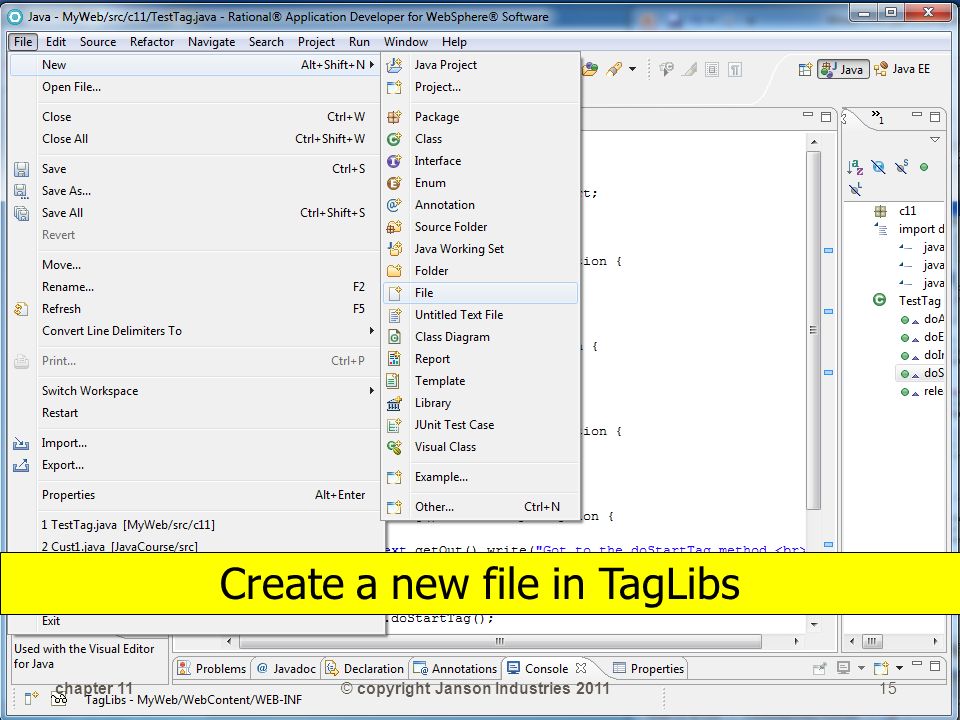The height and width of the screenshot is (720, 960).
Task: Close the Console tab
Action: click(x=581, y=667)
